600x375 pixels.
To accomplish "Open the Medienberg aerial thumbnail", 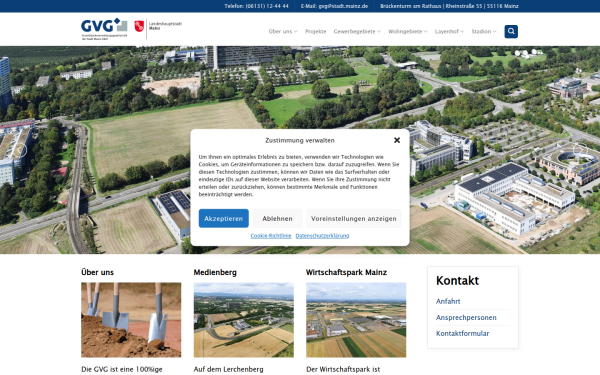I will (243, 320).
